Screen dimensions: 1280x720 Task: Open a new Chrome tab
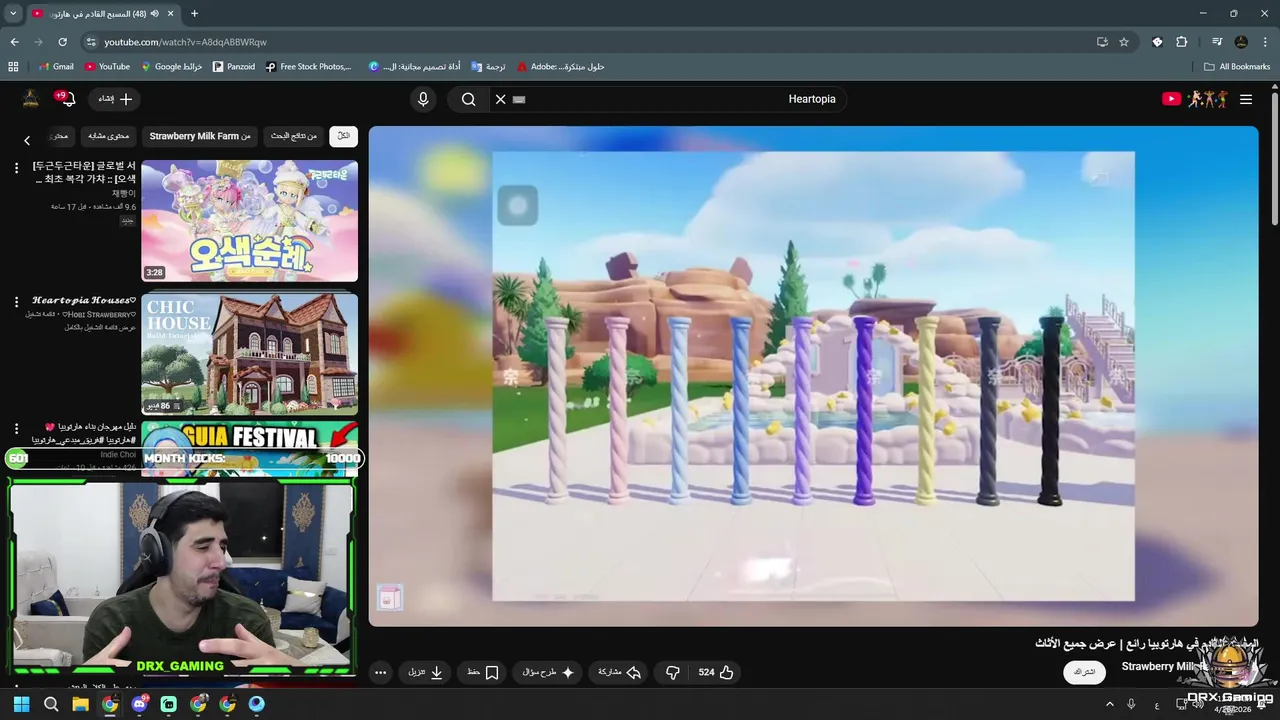click(194, 13)
